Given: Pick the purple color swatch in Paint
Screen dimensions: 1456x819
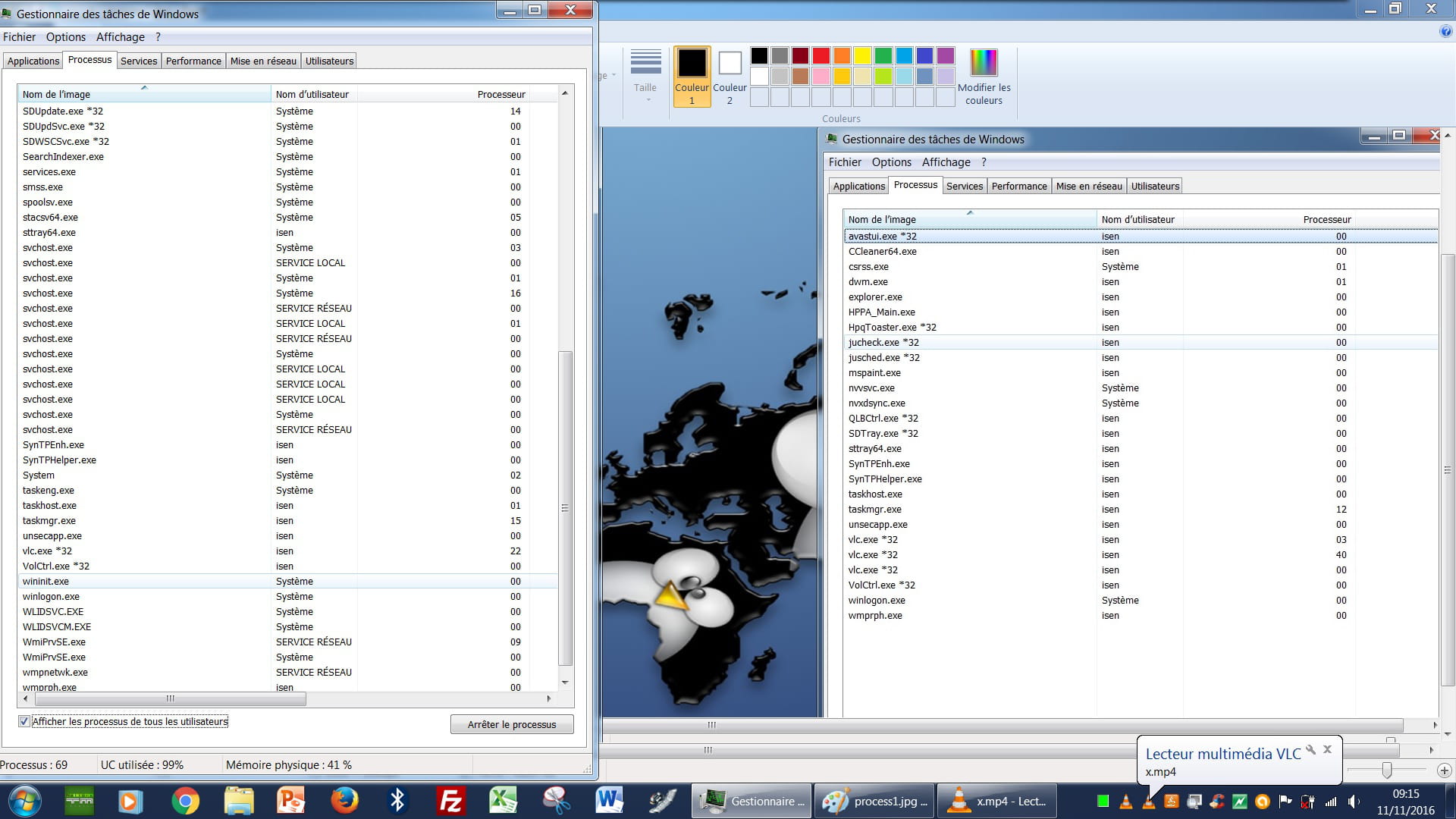Looking at the screenshot, I should [x=945, y=55].
